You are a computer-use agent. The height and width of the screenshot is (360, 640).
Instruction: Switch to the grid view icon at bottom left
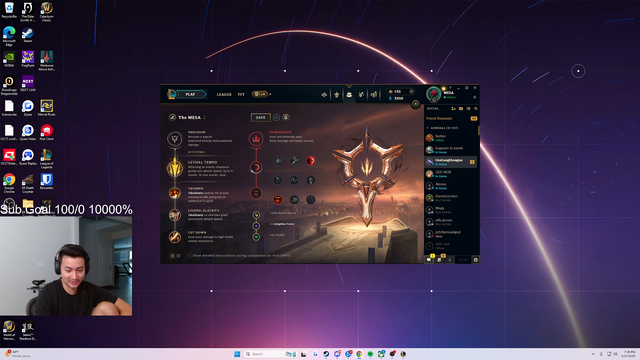[x=178, y=256]
